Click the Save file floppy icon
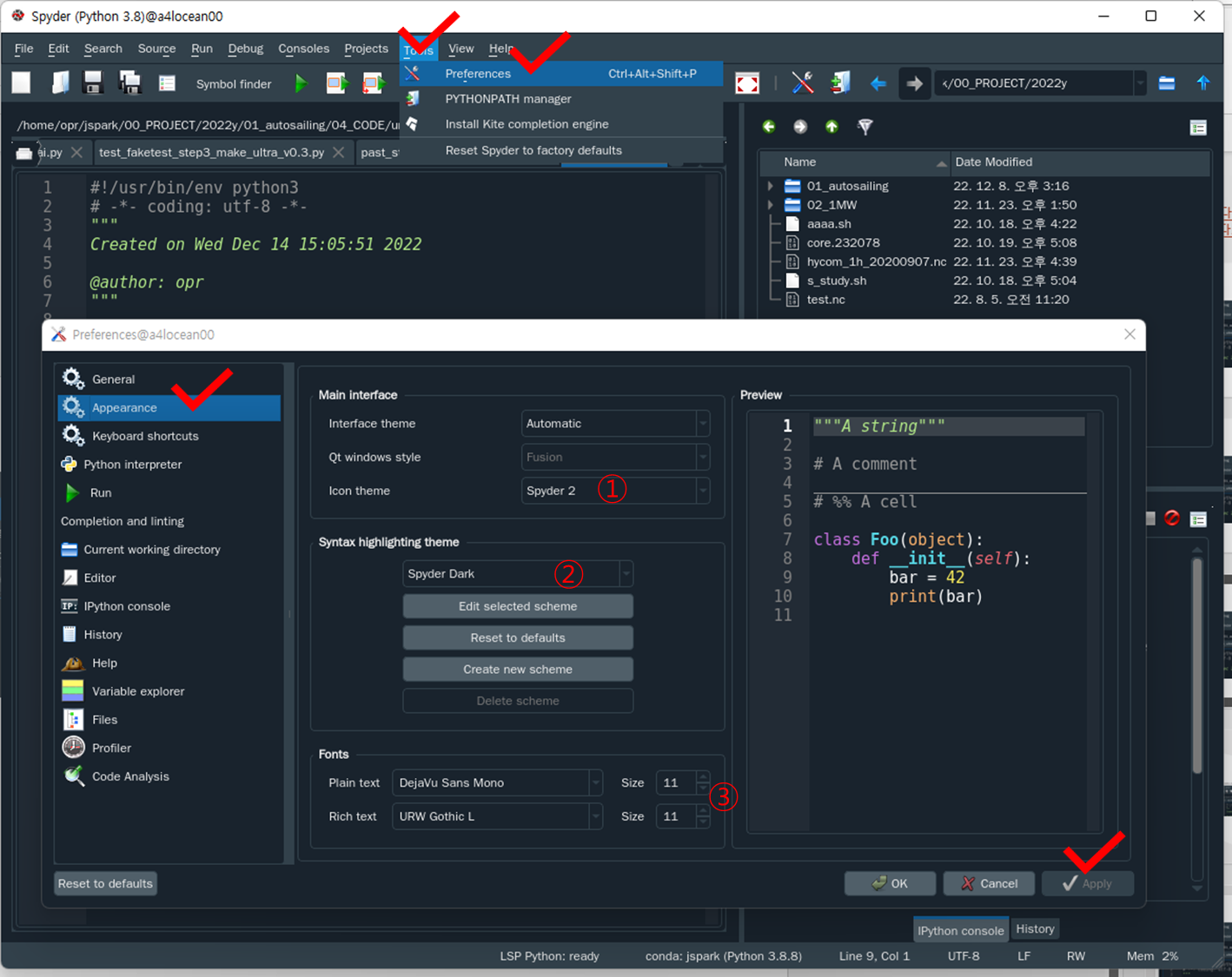The height and width of the screenshot is (977, 1232). pyautogui.click(x=93, y=83)
